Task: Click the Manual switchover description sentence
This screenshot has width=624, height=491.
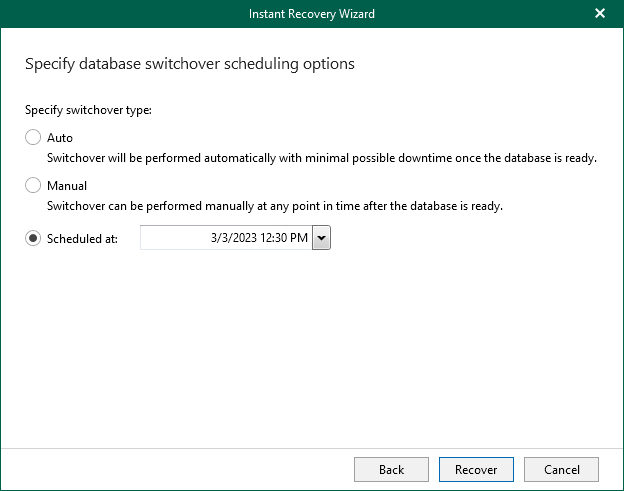Action: tap(274, 206)
